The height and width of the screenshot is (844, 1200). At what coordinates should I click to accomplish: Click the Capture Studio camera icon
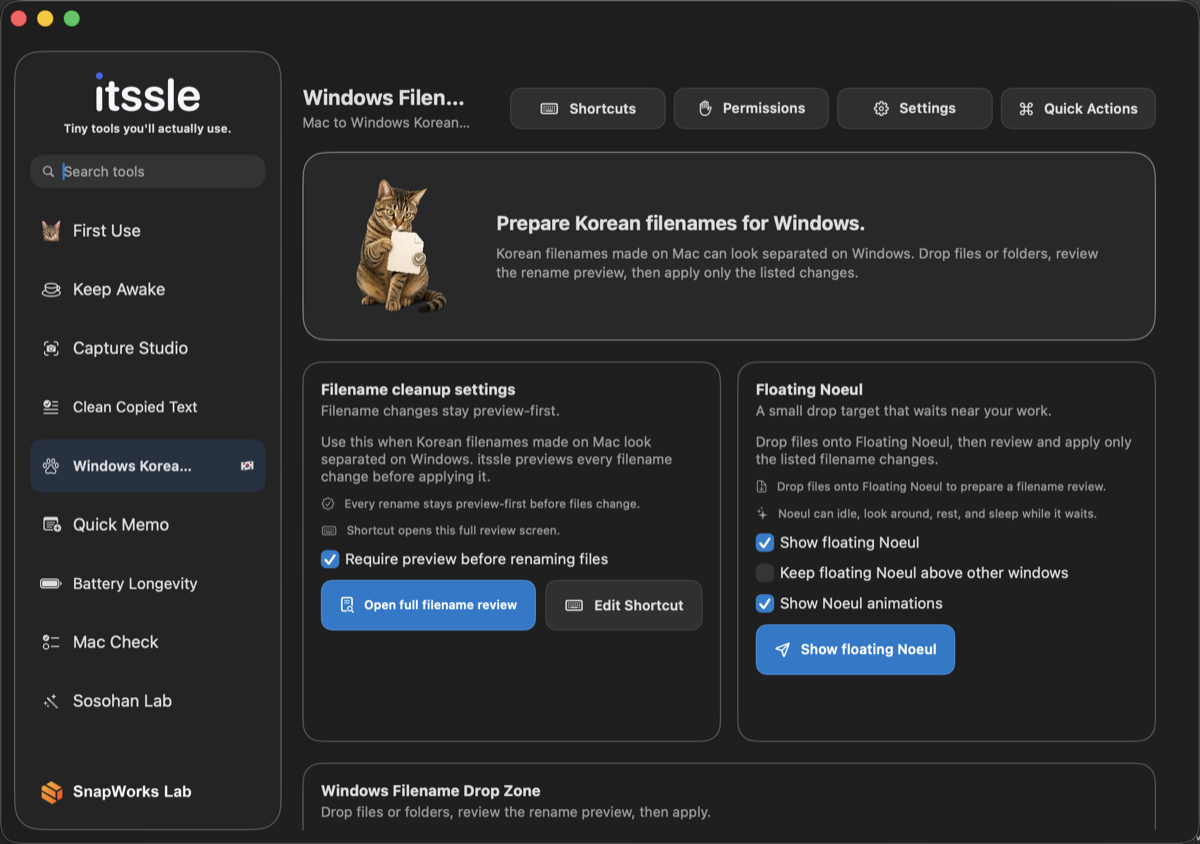pyautogui.click(x=51, y=348)
